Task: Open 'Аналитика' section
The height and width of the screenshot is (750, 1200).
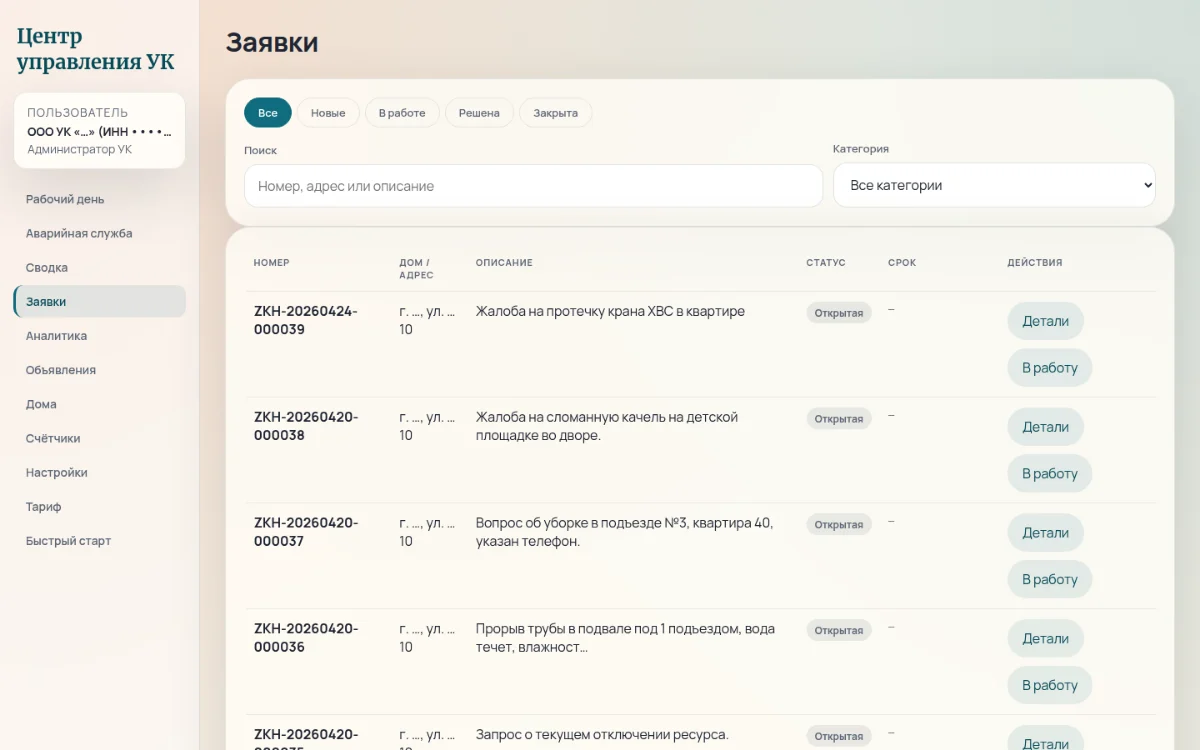Action: (100, 336)
